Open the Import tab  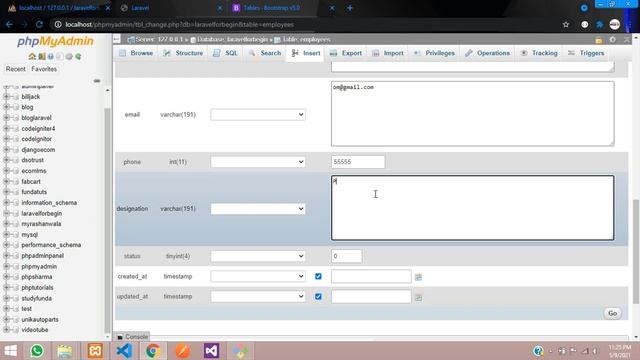point(388,53)
